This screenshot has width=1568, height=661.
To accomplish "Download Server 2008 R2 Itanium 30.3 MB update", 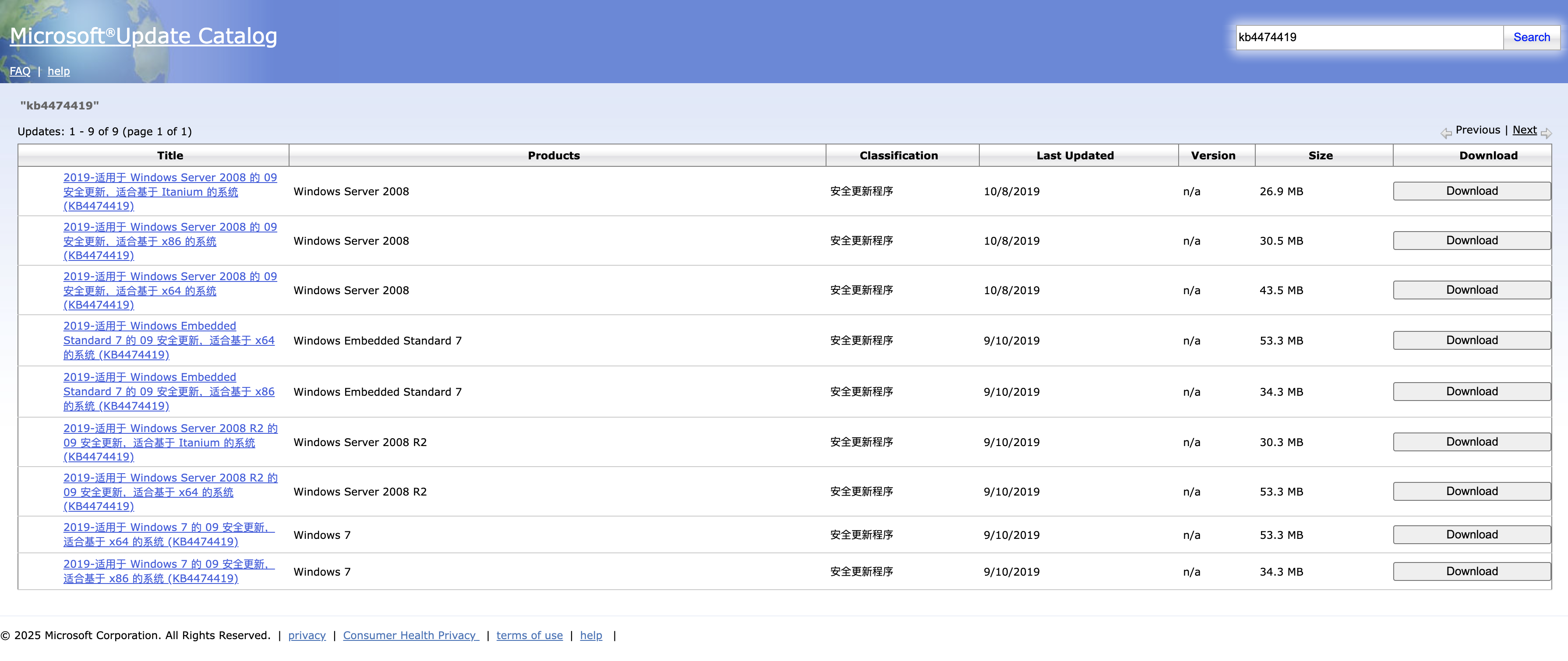I will tap(1471, 442).
